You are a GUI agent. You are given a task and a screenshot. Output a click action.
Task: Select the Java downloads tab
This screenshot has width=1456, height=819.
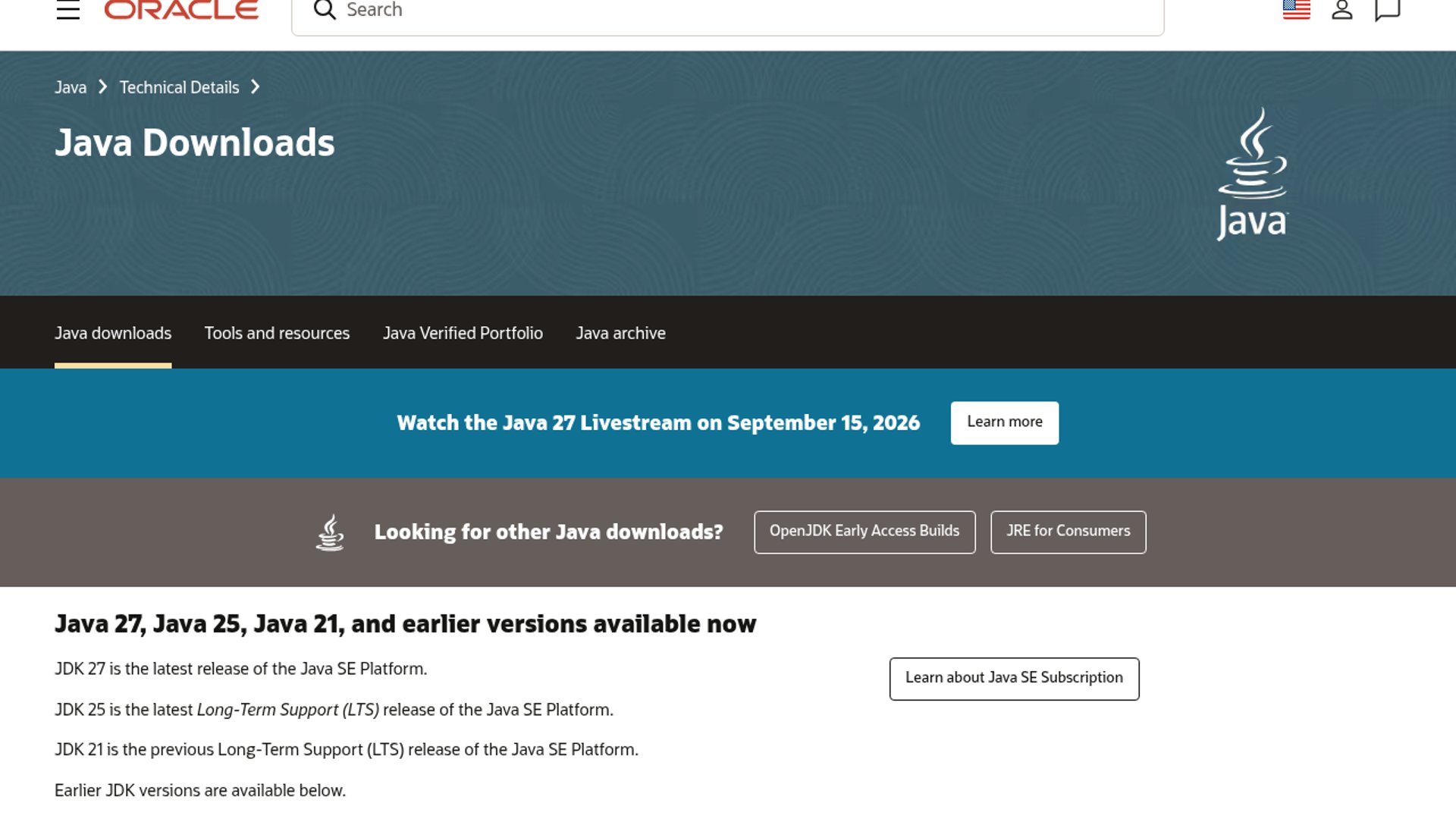point(113,333)
